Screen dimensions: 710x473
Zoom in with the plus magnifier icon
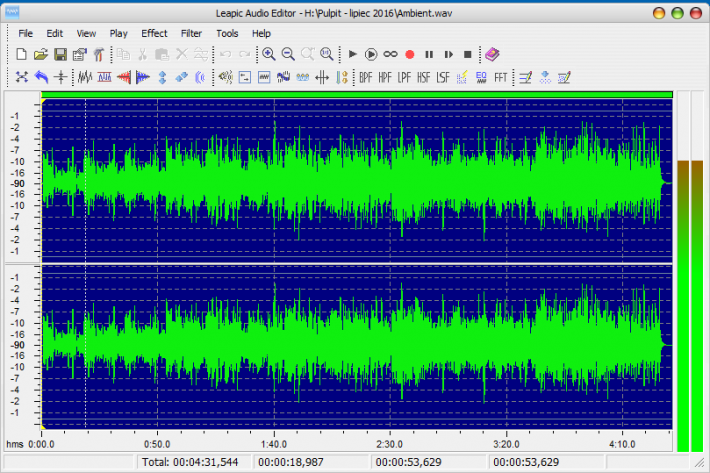(x=269, y=55)
